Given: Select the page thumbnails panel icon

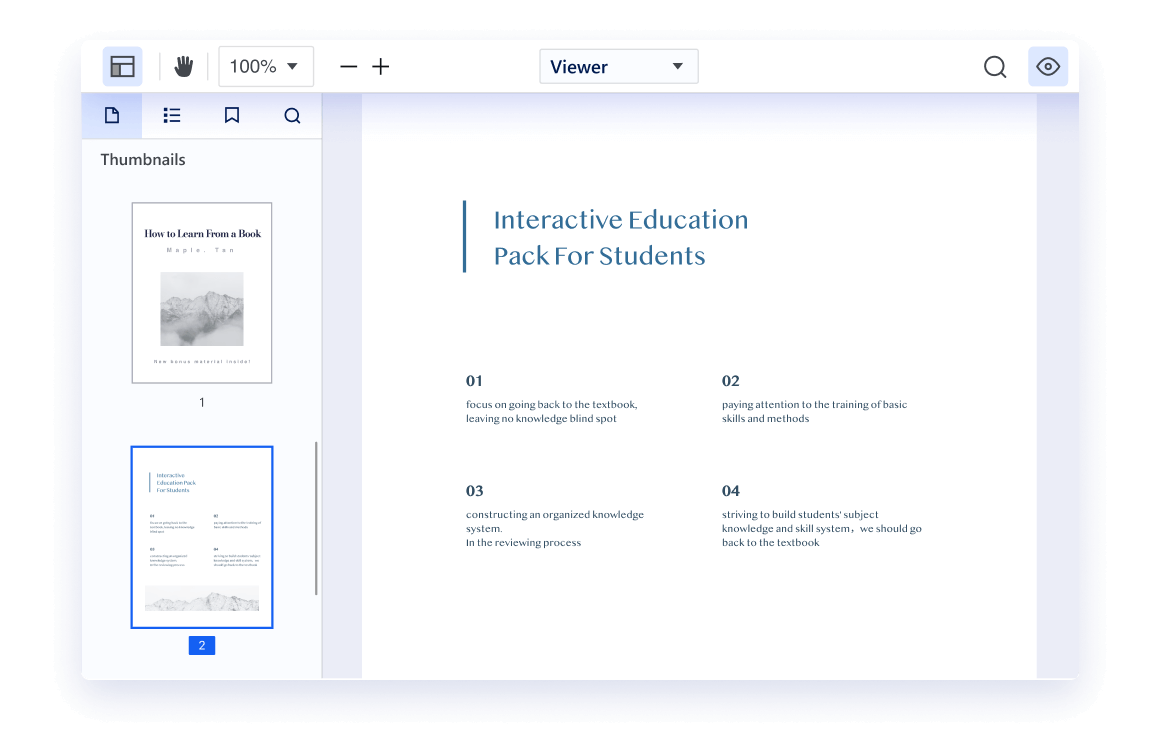Looking at the screenshot, I should click(112, 115).
